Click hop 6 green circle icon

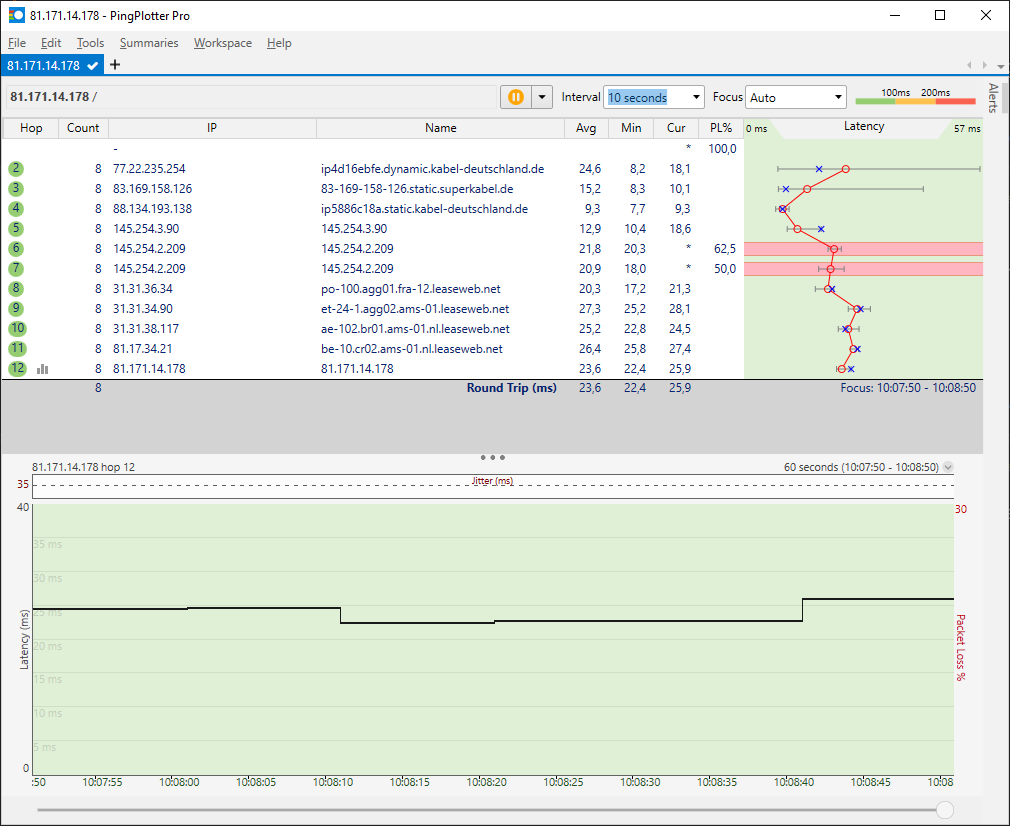click(16, 249)
